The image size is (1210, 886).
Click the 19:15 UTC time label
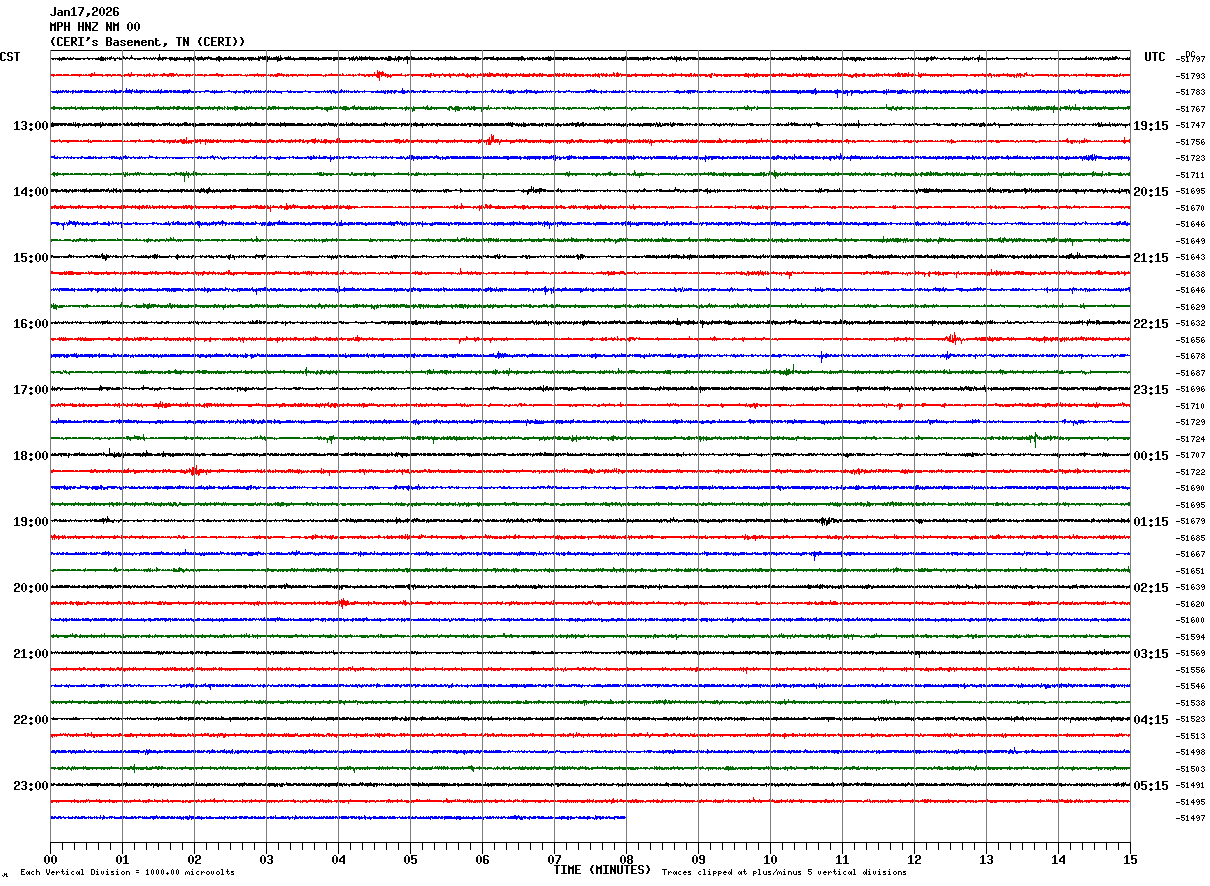coord(1151,126)
